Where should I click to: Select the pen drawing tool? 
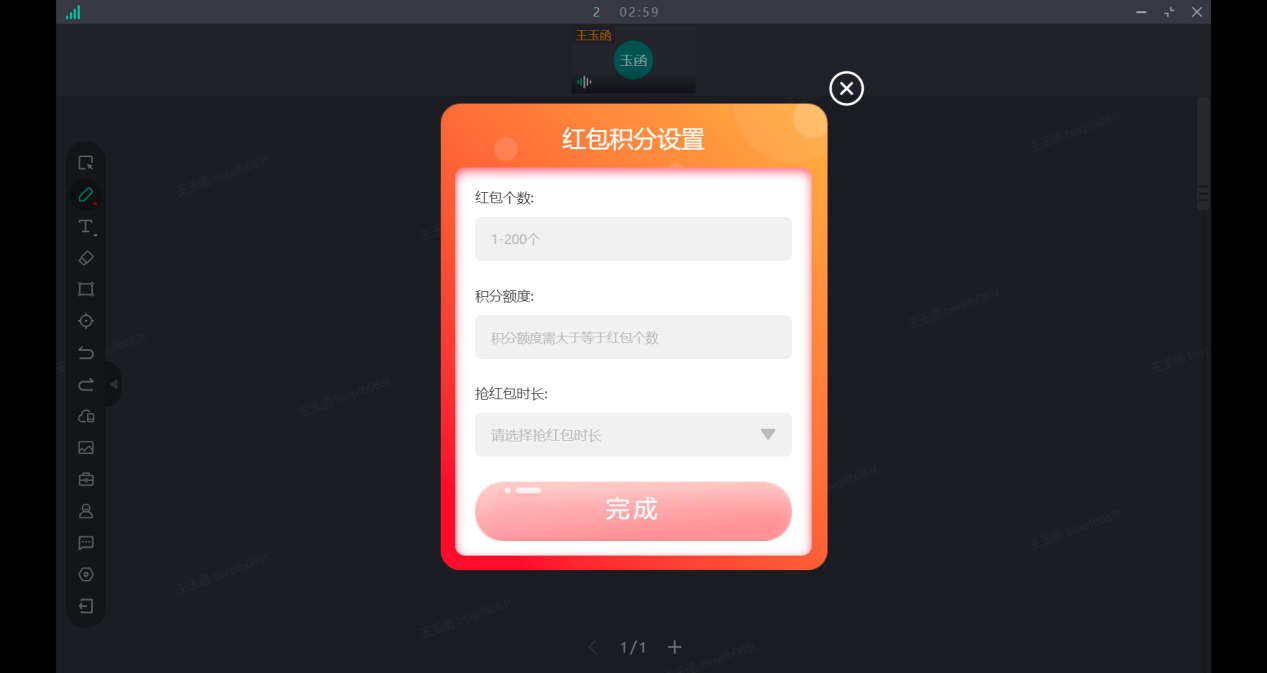[x=86, y=195]
